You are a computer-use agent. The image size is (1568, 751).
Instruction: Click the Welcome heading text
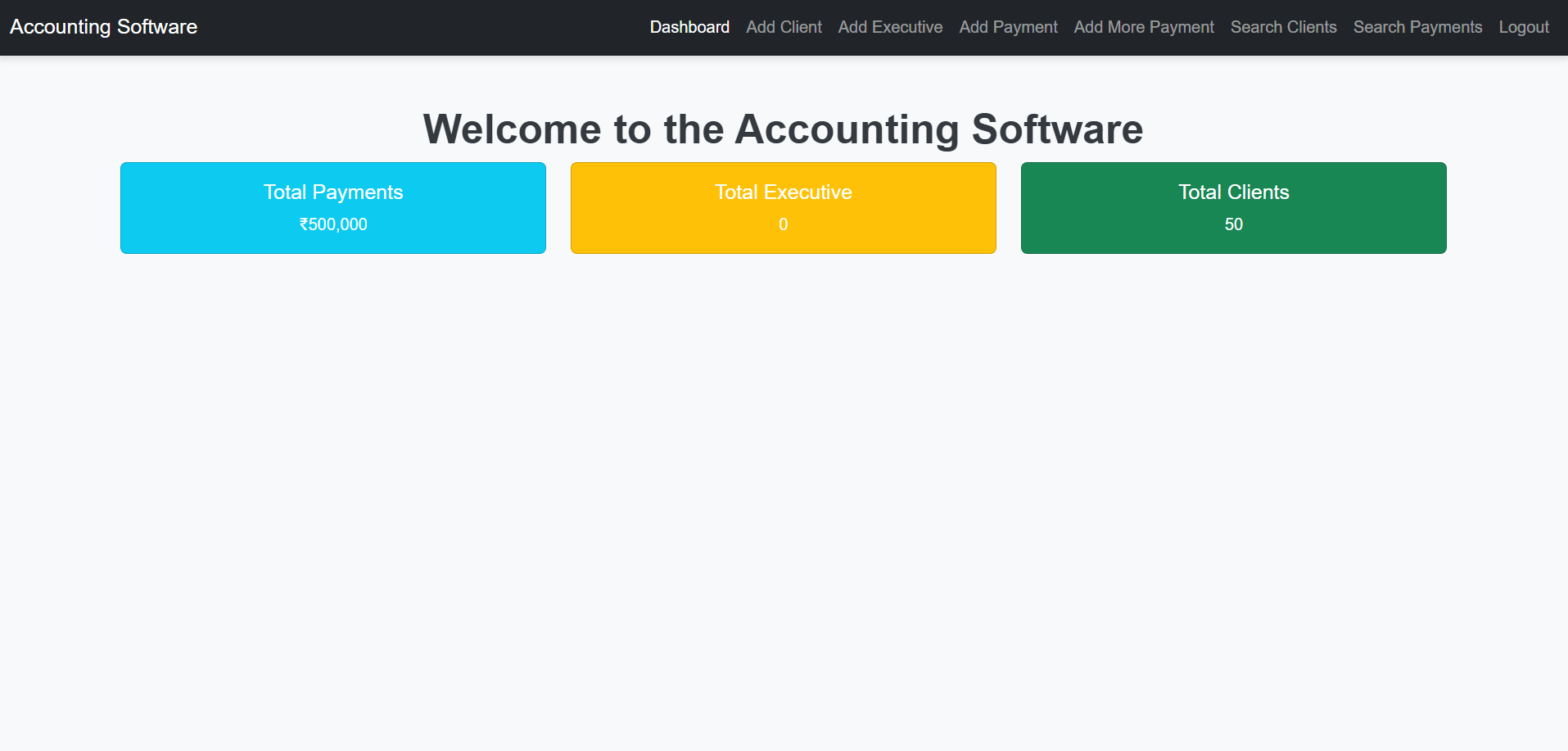782,129
